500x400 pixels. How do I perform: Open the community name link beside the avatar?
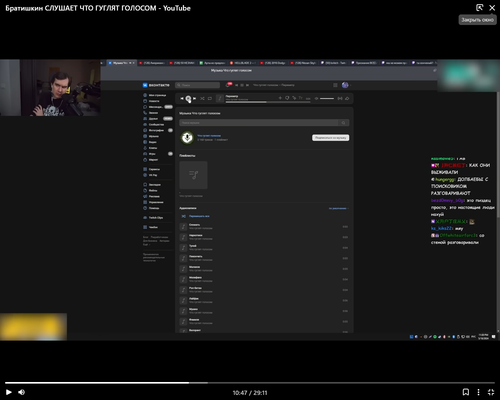pyautogui.click(x=209, y=136)
